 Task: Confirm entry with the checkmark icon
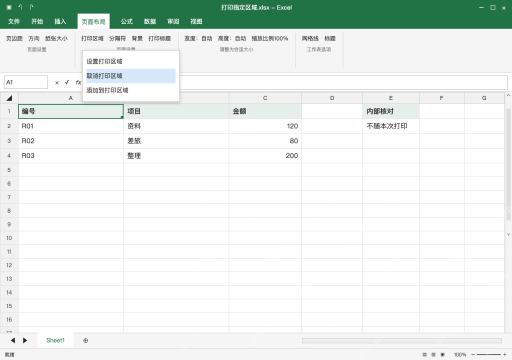(67, 82)
